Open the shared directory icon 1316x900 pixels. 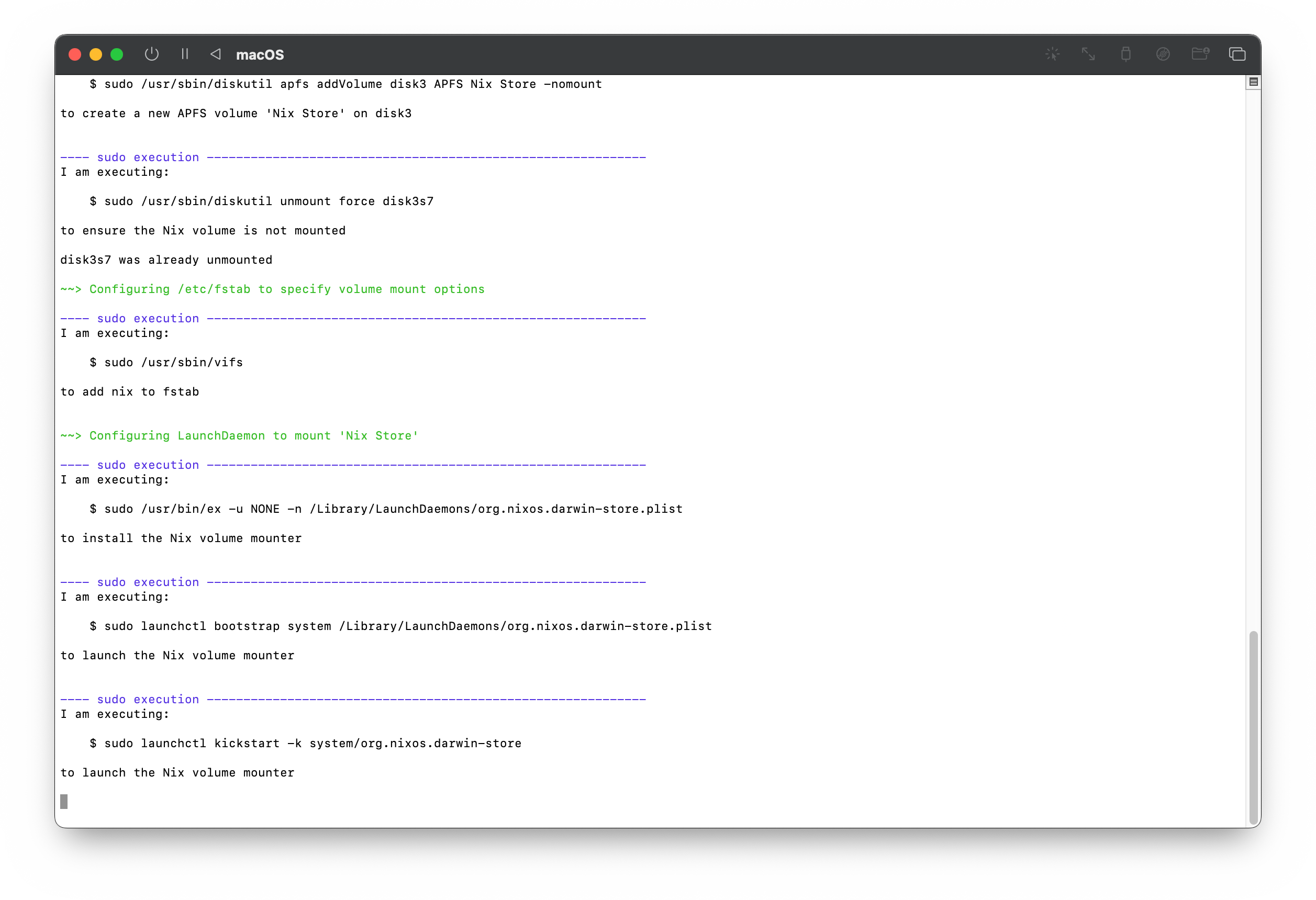coord(1200,54)
